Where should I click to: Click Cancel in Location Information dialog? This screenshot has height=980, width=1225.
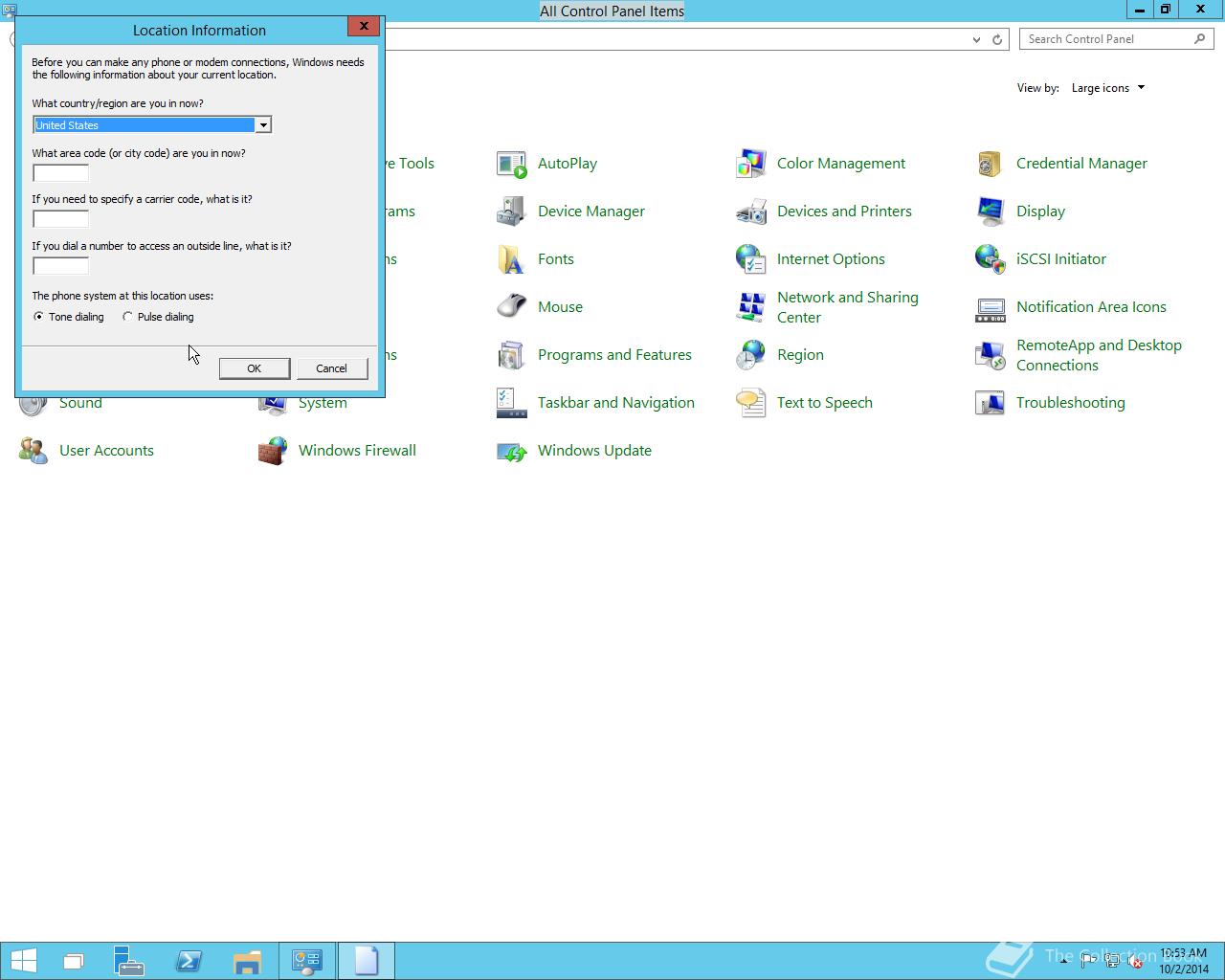332,368
